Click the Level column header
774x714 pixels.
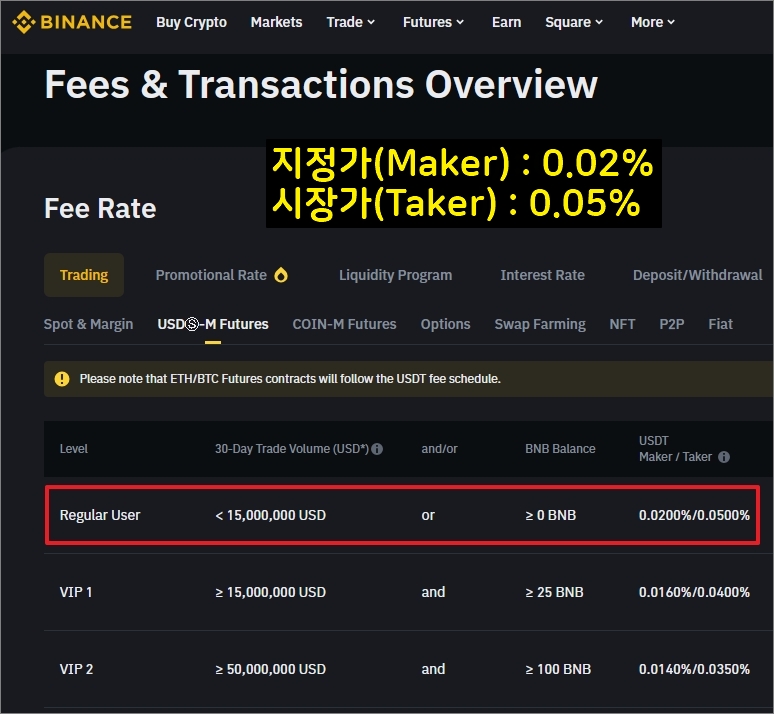(x=74, y=449)
